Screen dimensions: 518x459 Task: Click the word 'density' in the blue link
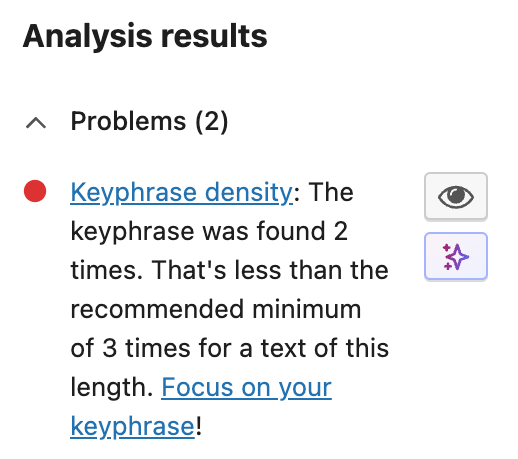pos(249,192)
